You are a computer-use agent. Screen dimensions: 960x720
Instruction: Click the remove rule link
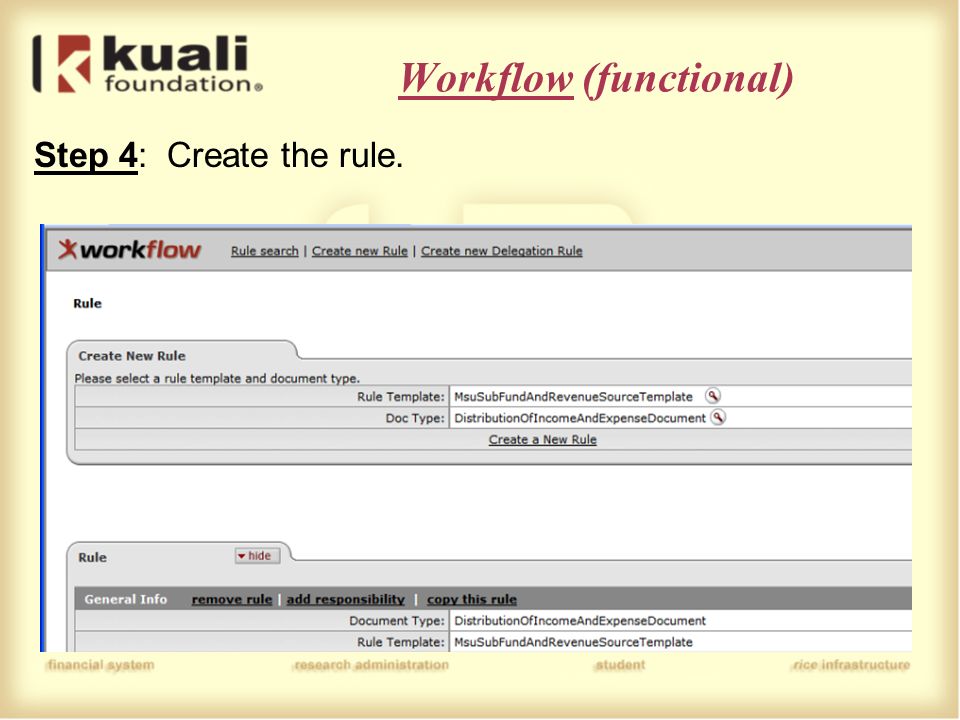(x=231, y=599)
